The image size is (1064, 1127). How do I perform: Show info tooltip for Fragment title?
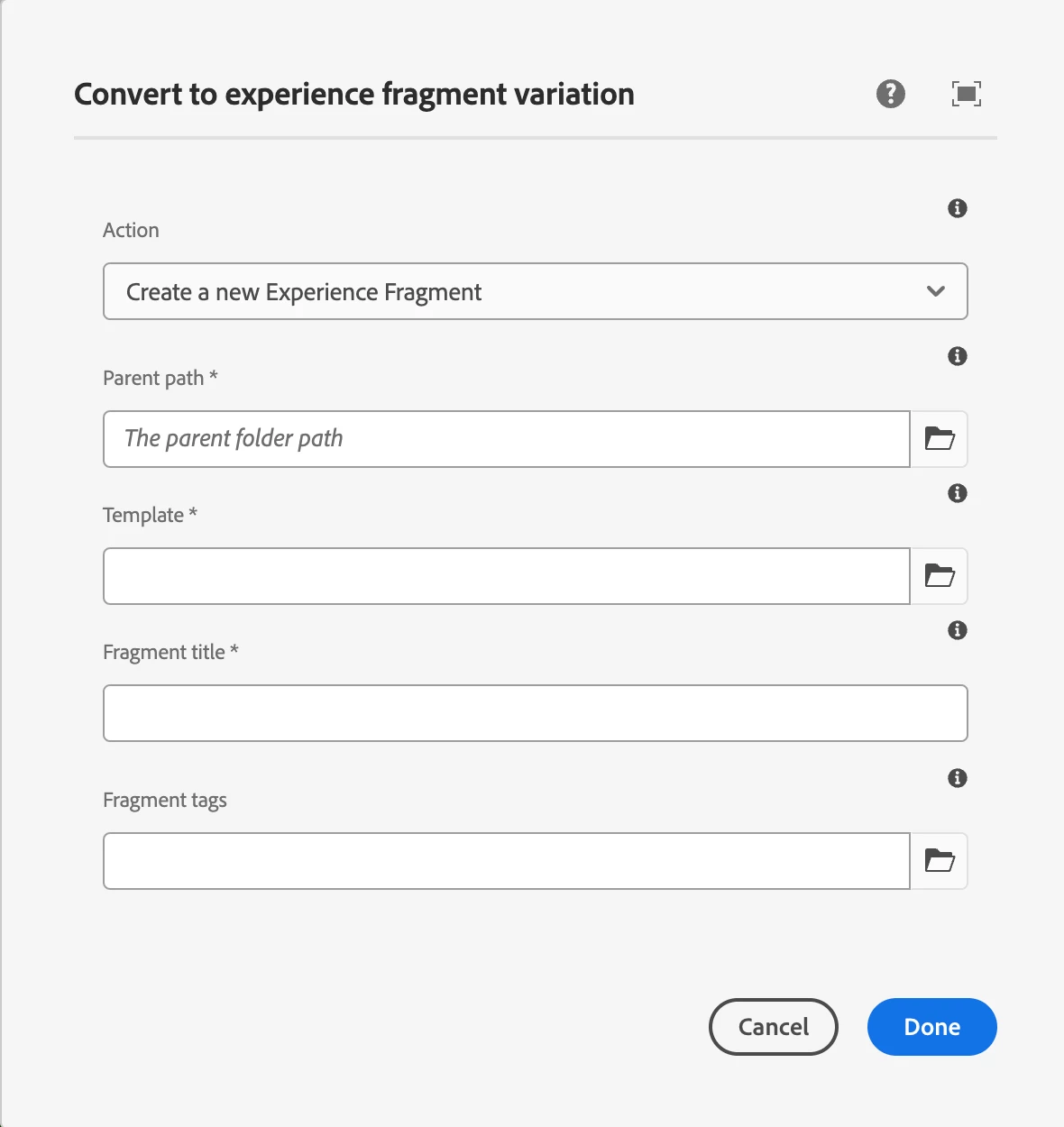[958, 630]
